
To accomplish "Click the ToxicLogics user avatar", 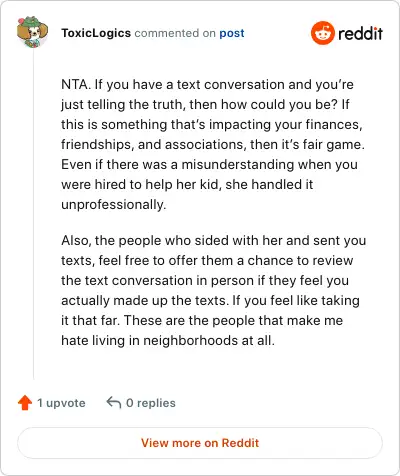I will tap(32, 32).
